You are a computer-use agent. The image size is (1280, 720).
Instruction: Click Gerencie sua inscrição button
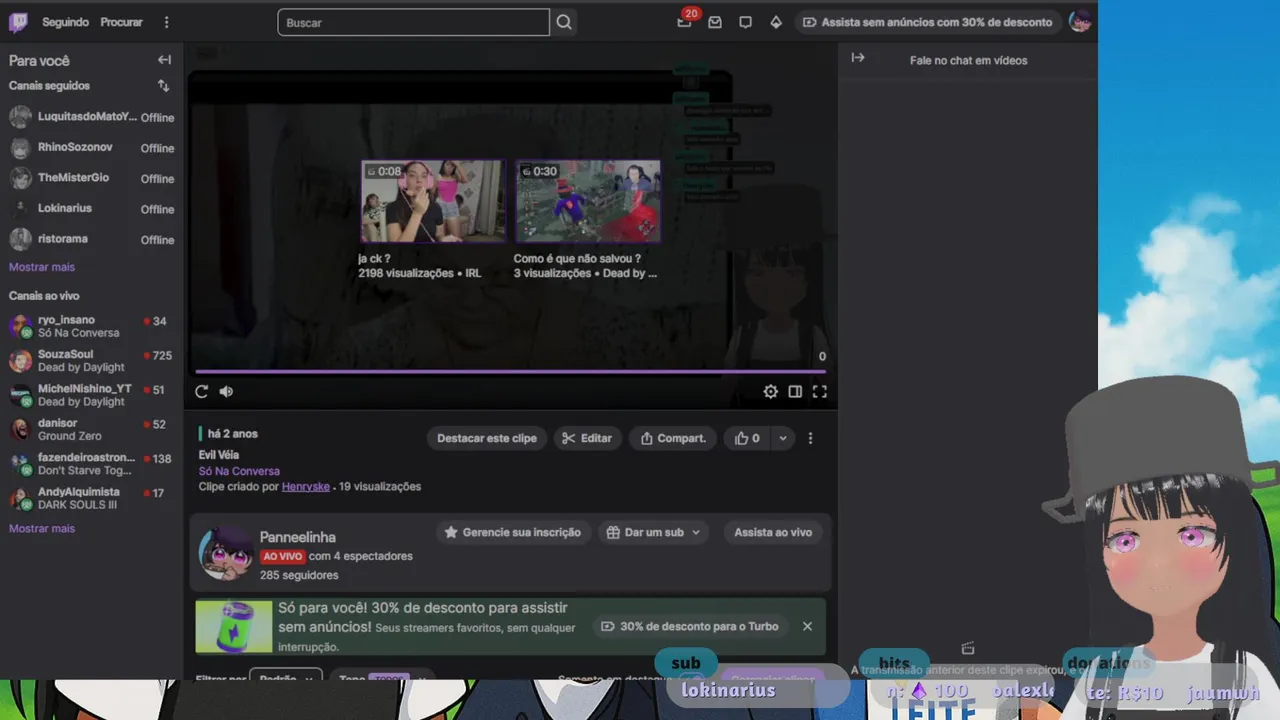513,532
